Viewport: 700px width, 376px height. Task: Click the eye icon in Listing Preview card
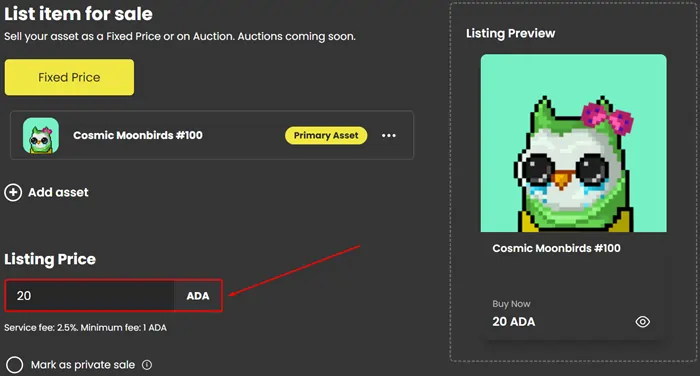click(642, 322)
